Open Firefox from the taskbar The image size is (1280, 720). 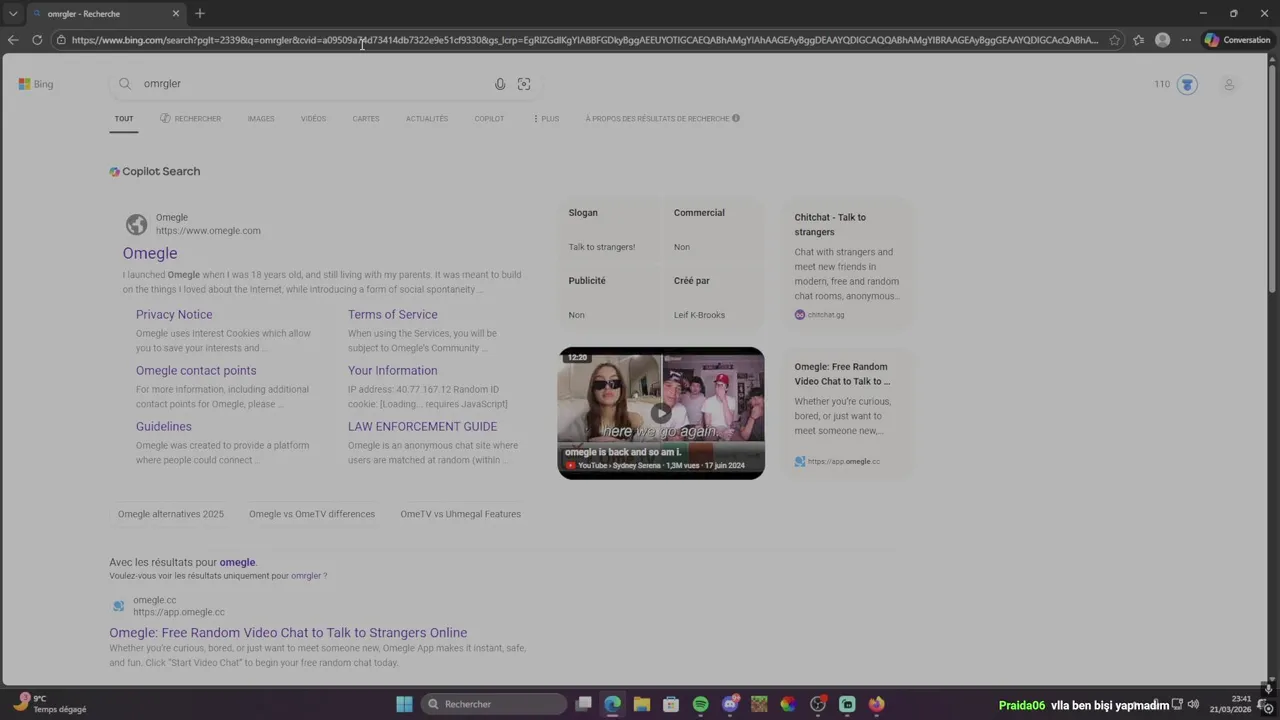tap(876, 704)
